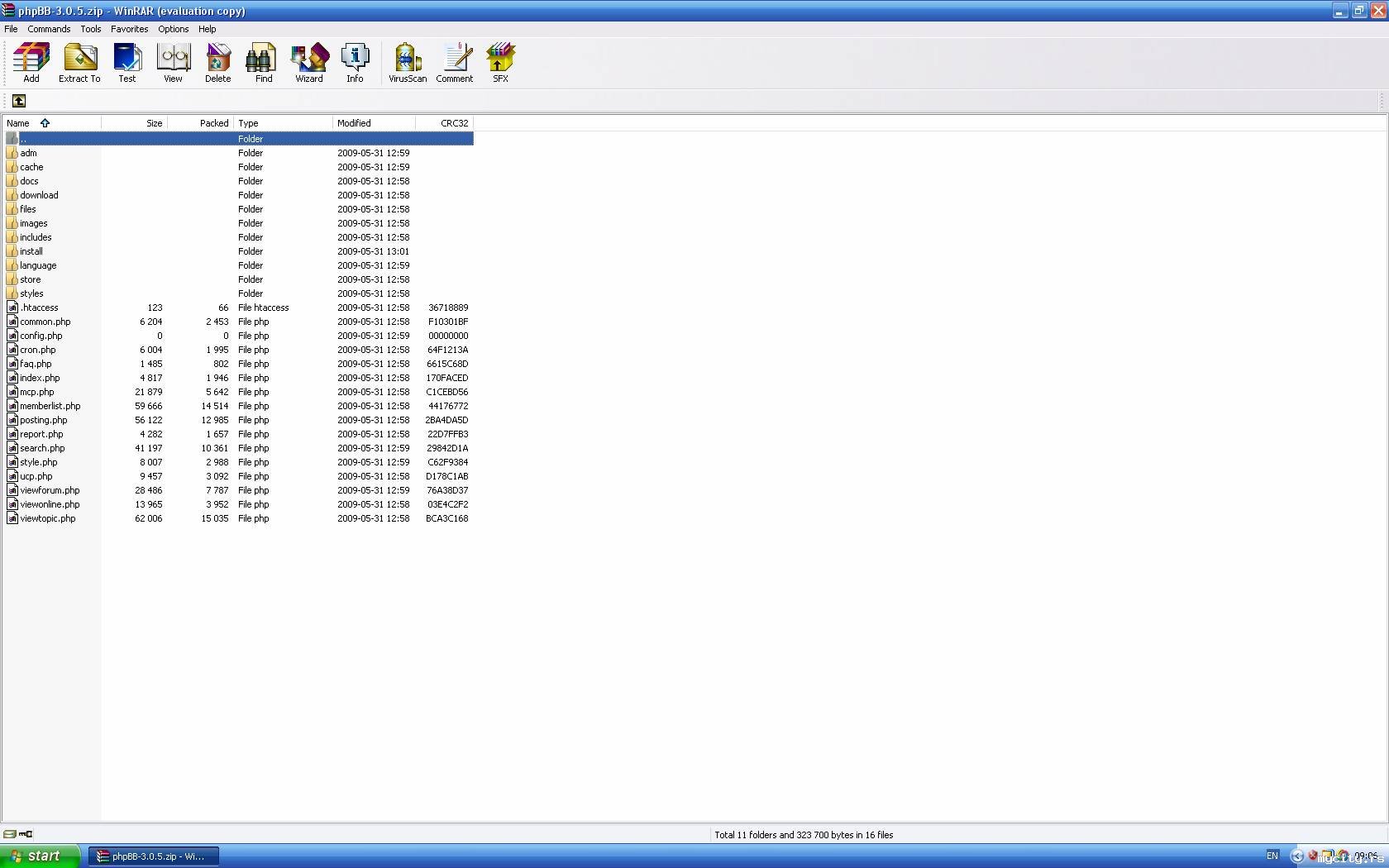This screenshot has height=868, width=1389.
Task: Select the styles folder icon
Action: pyautogui.click(x=12, y=293)
